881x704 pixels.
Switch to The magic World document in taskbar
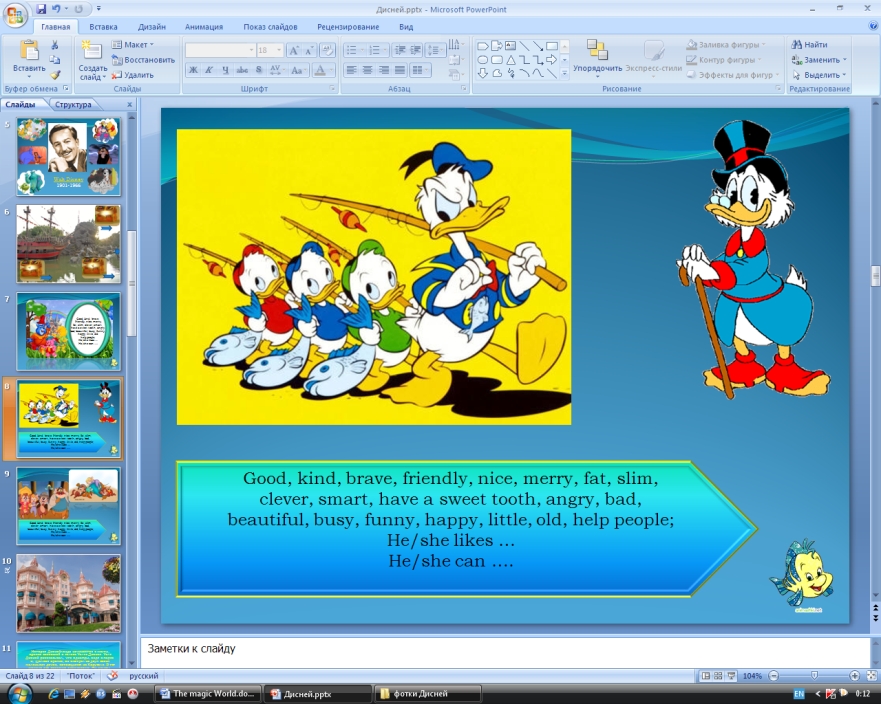pyautogui.click(x=208, y=694)
